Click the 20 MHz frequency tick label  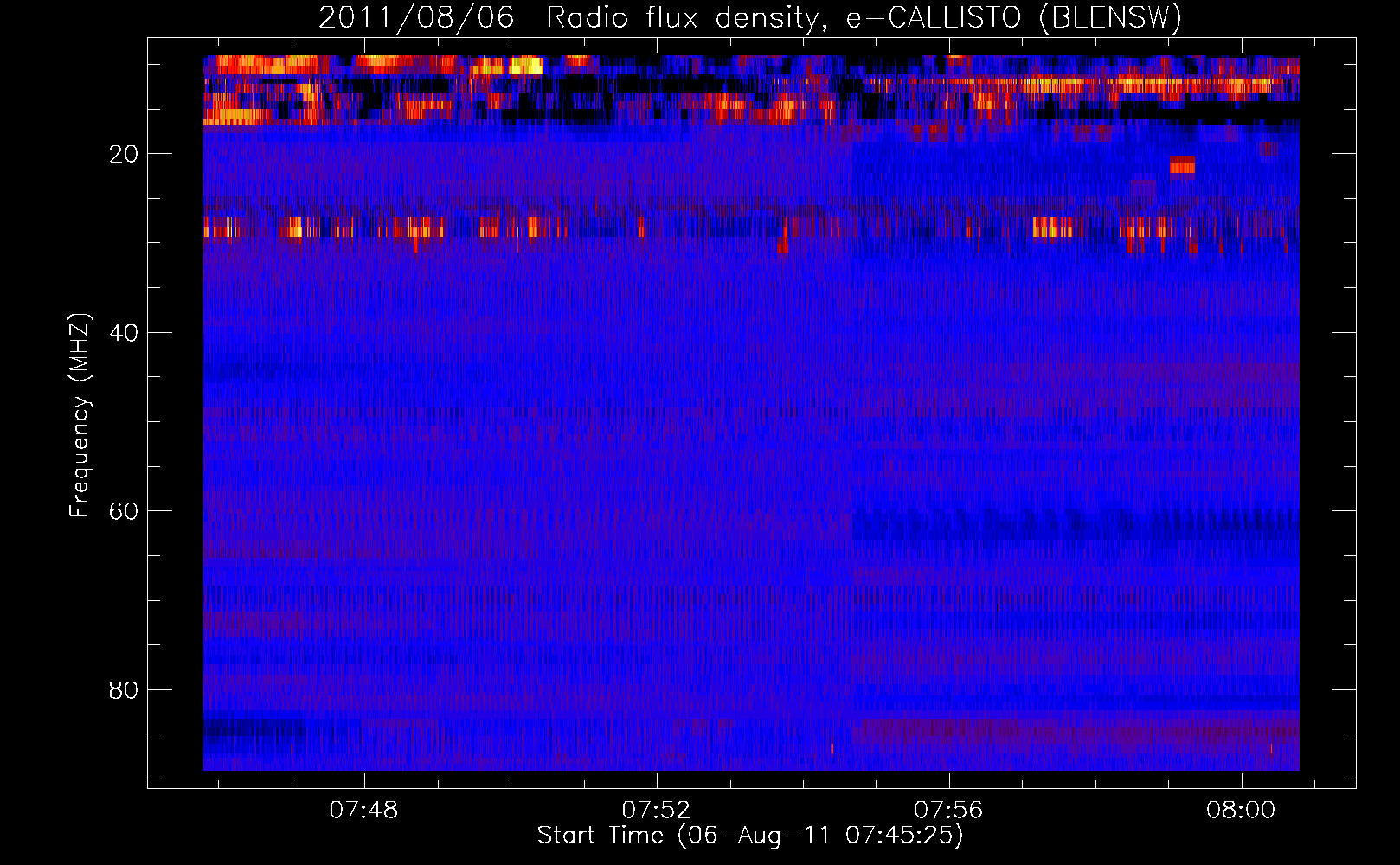pos(125,154)
